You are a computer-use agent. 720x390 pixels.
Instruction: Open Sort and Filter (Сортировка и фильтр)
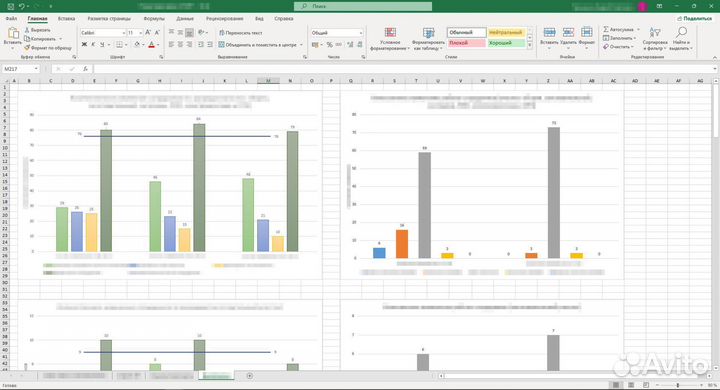(655, 39)
